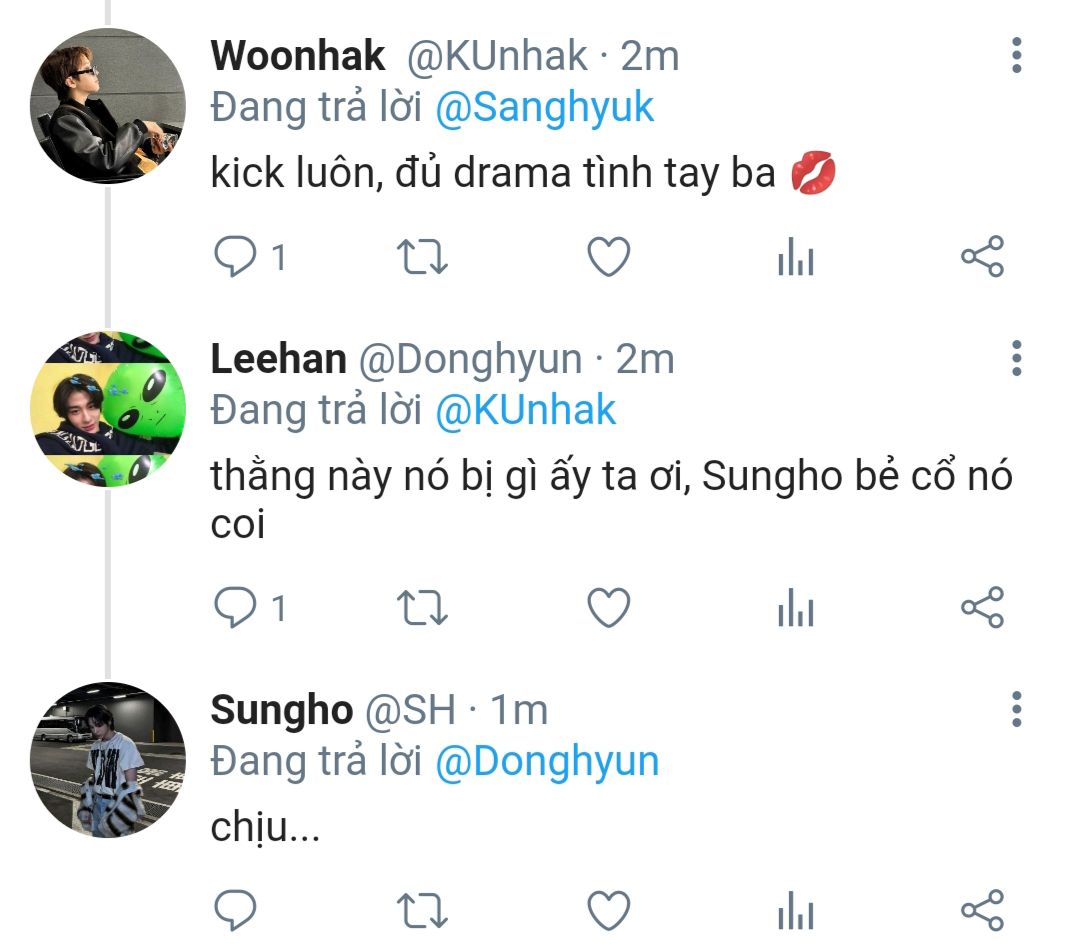View analytics on Sungho's tweet
The width and height of the screenshot is (1079, 945).
[795, 911]
